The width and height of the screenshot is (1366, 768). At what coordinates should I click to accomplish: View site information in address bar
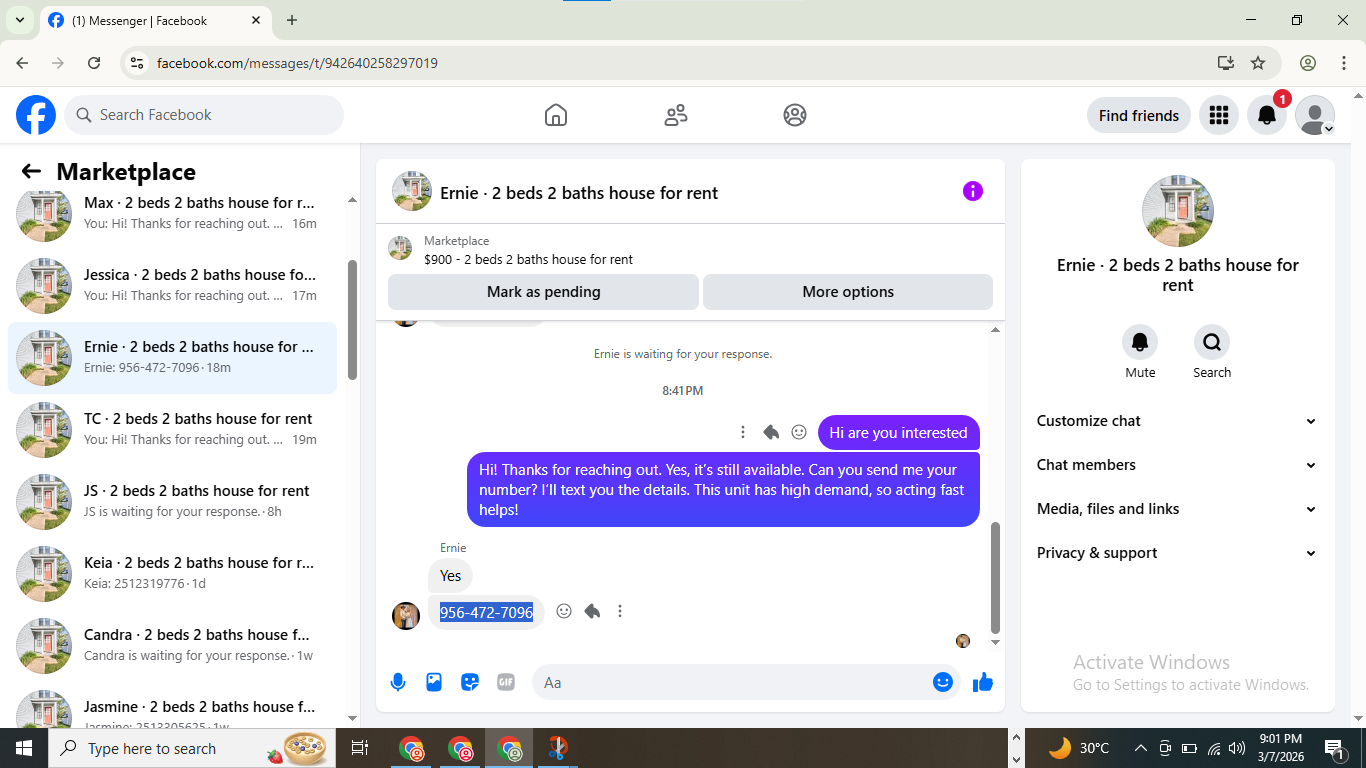tap(138, 63)
